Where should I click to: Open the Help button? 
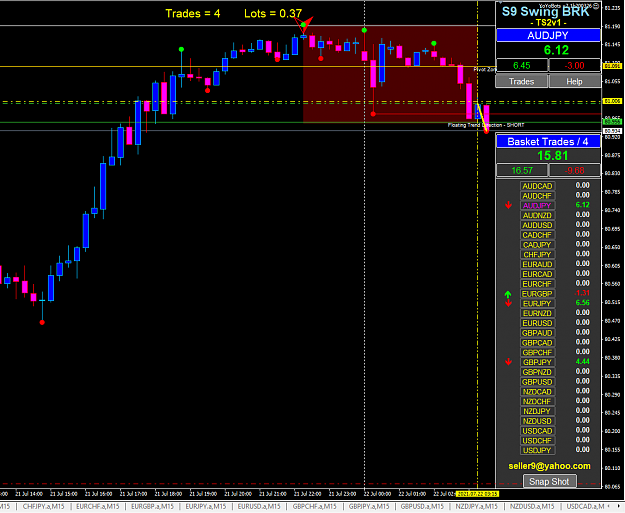574,81
